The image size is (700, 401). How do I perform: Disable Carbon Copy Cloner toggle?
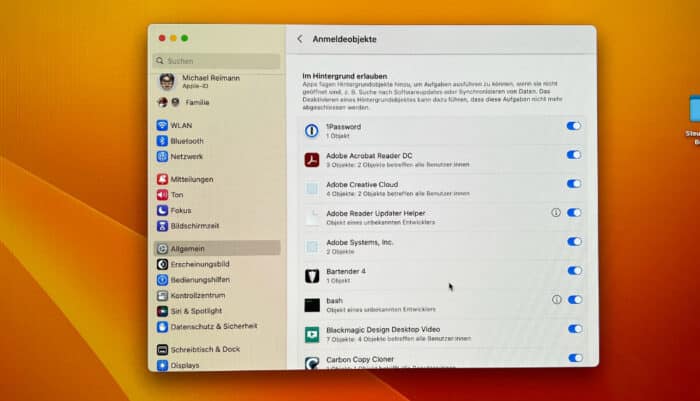575,358
